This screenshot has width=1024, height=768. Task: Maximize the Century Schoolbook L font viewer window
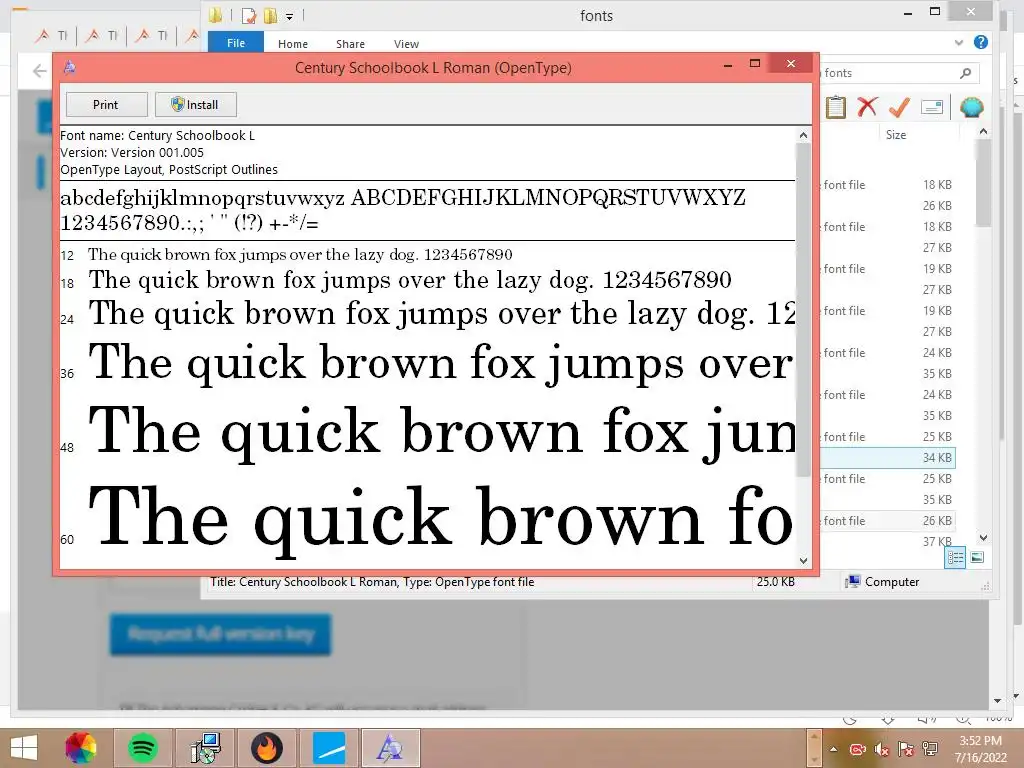tap(755, 64)
